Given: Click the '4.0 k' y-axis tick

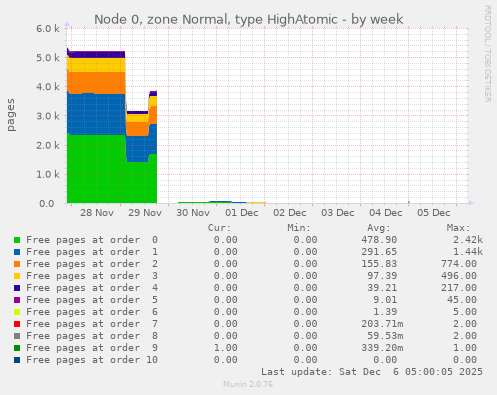Looking at the screenshot, I should (x=48, y=87).
